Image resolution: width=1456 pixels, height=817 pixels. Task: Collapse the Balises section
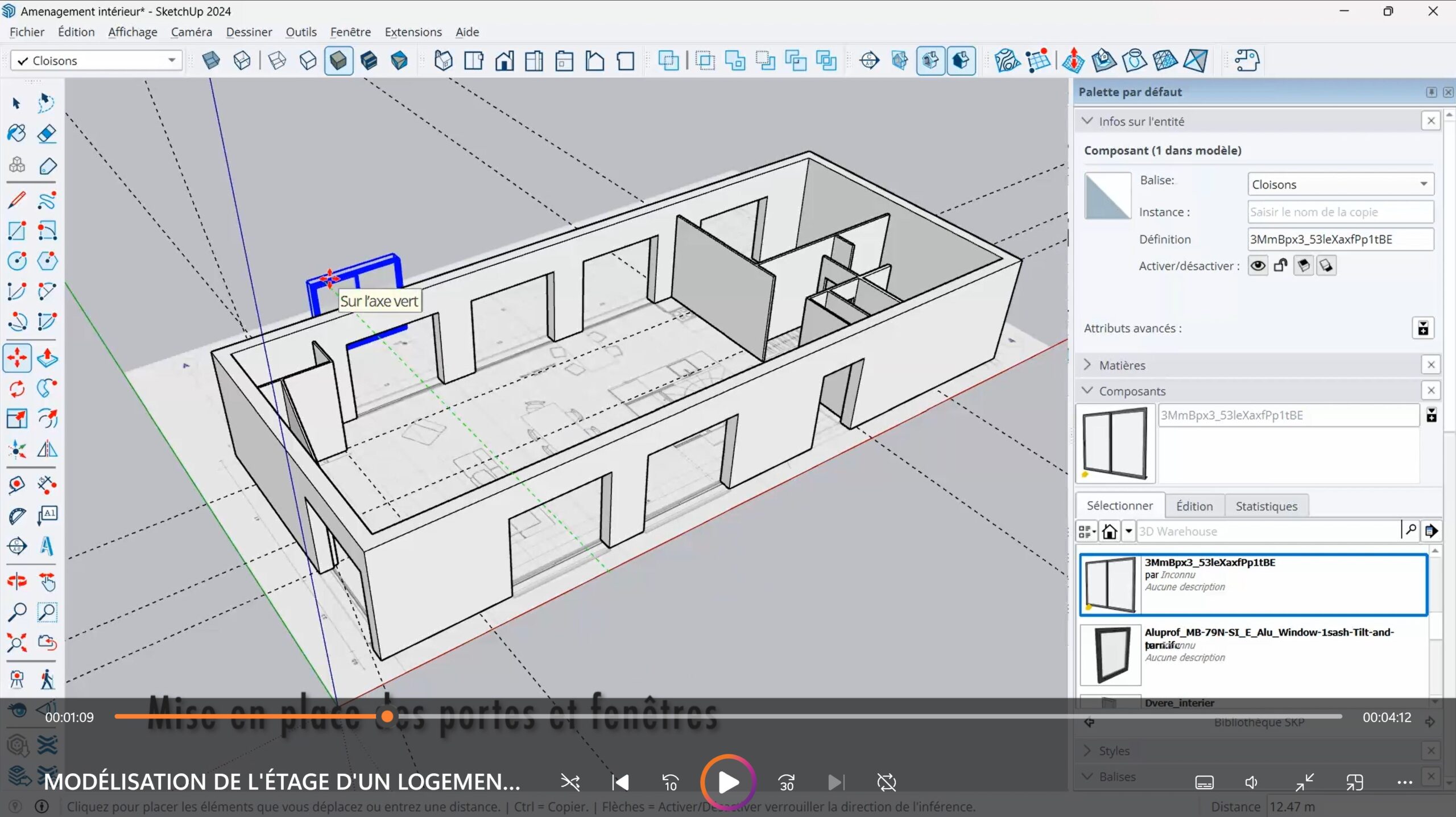(x=1087, y=777)
